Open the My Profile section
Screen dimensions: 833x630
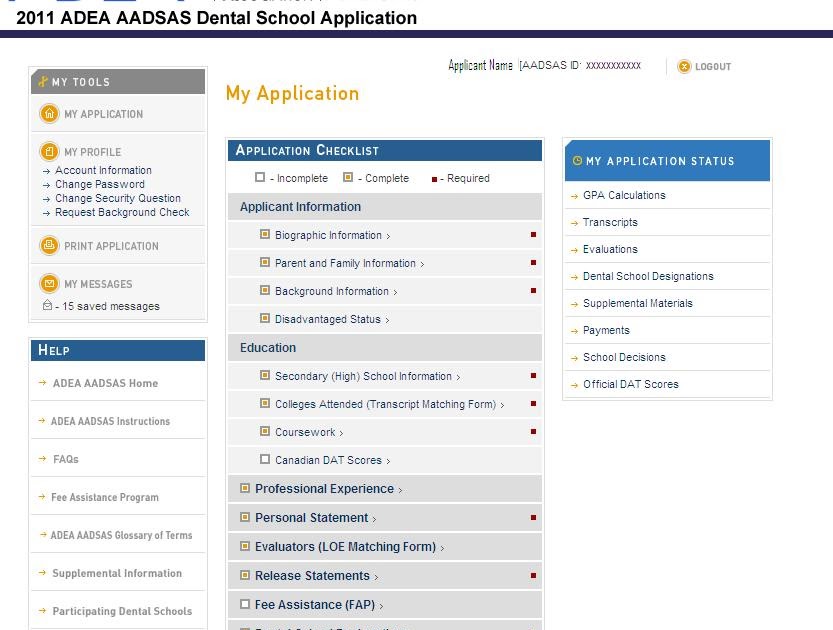[x=93, y=152]
